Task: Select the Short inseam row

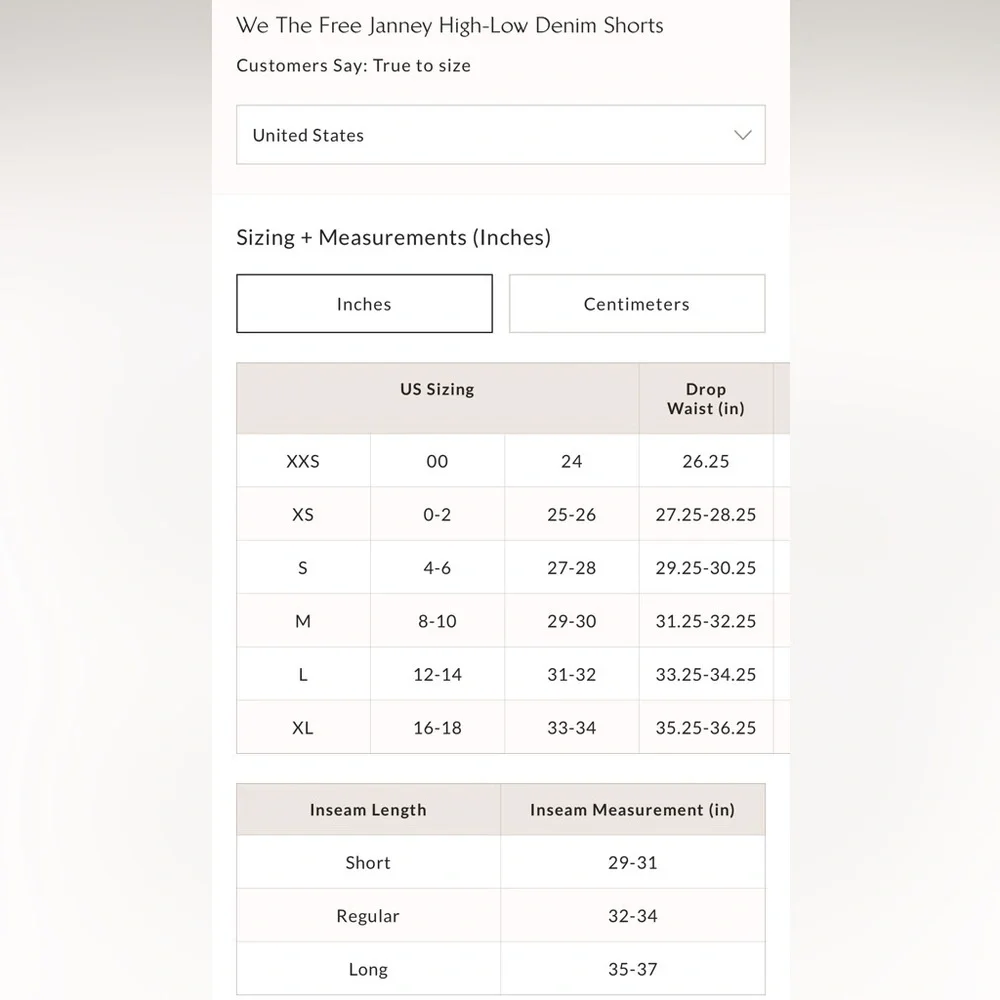Action: tap(501, 862)
